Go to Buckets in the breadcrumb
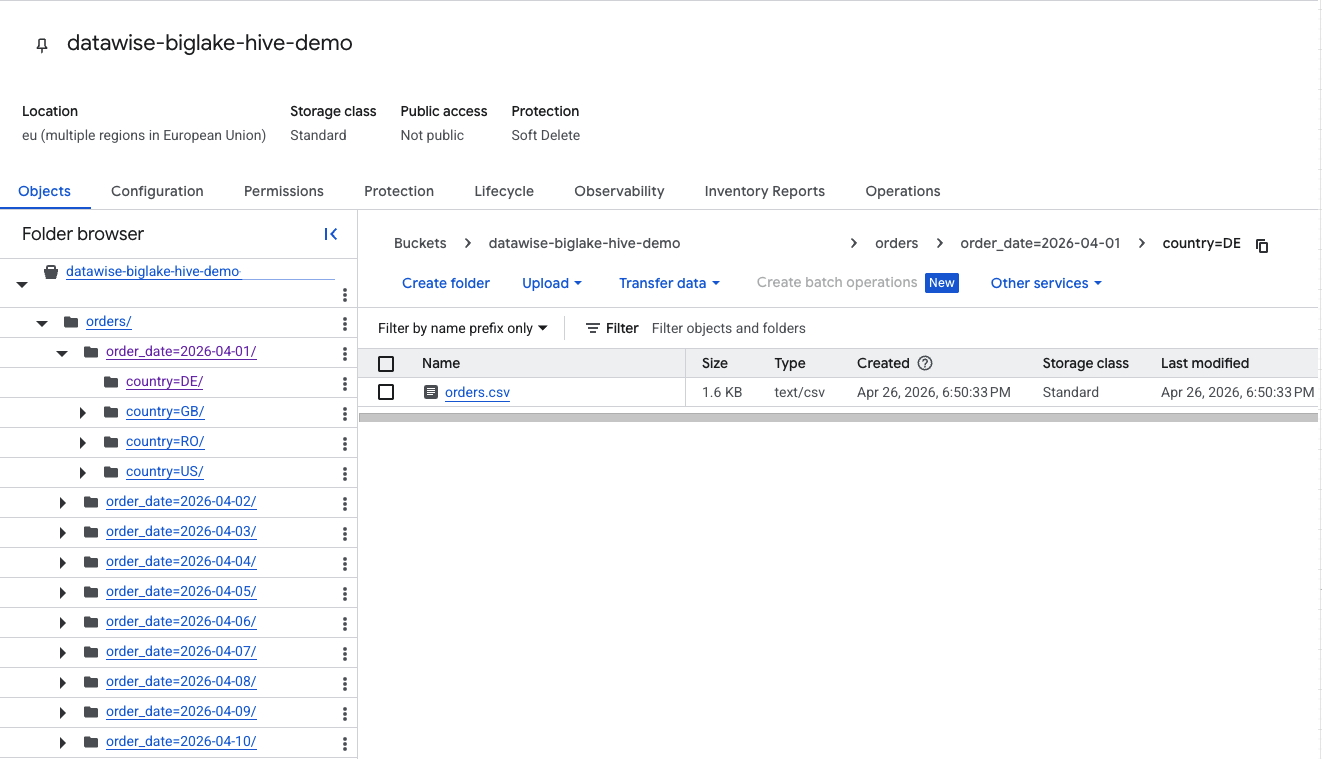The image size is (1322, 759). (420, 243)
